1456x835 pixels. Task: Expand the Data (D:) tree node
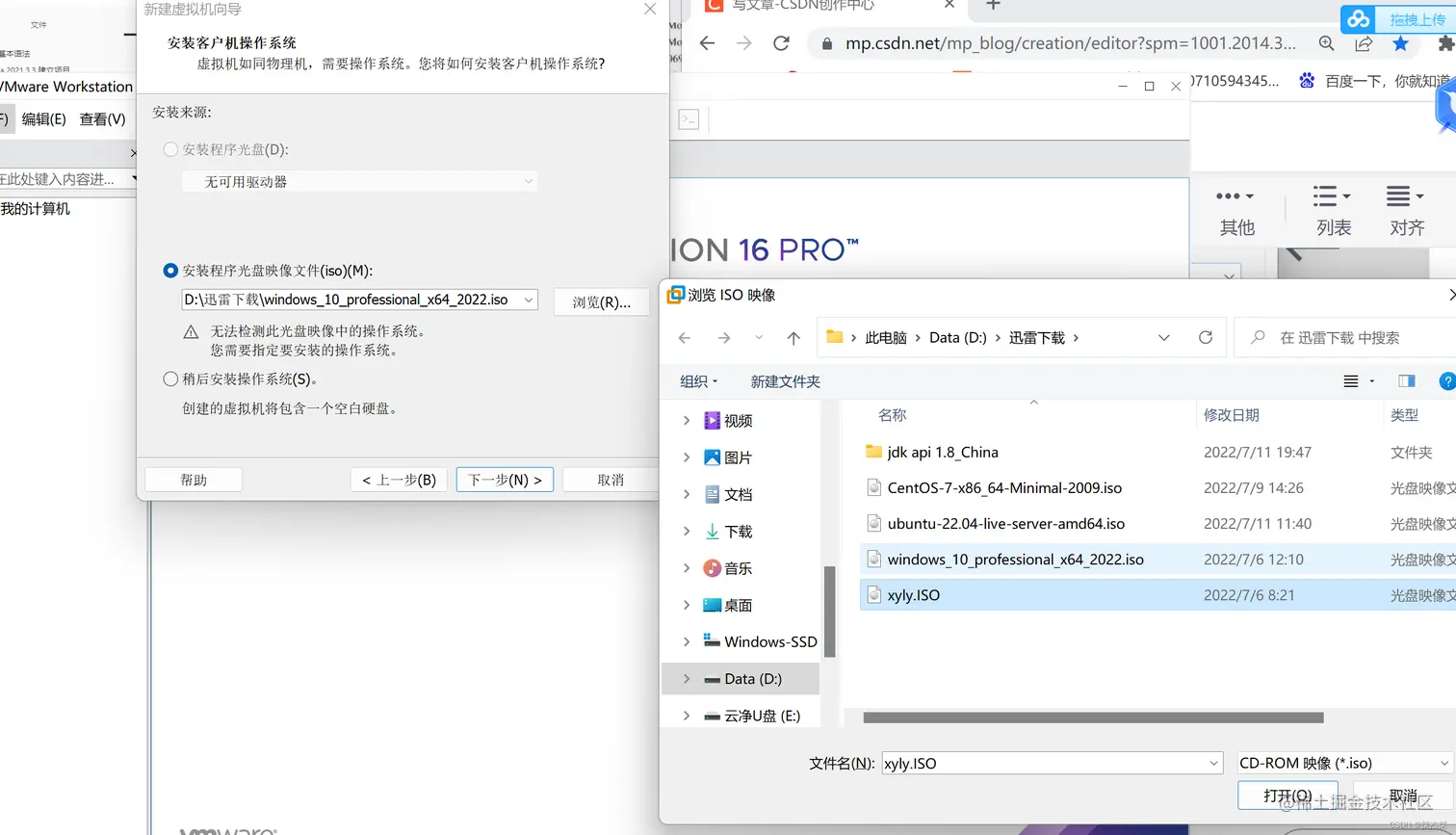[687, 678]
